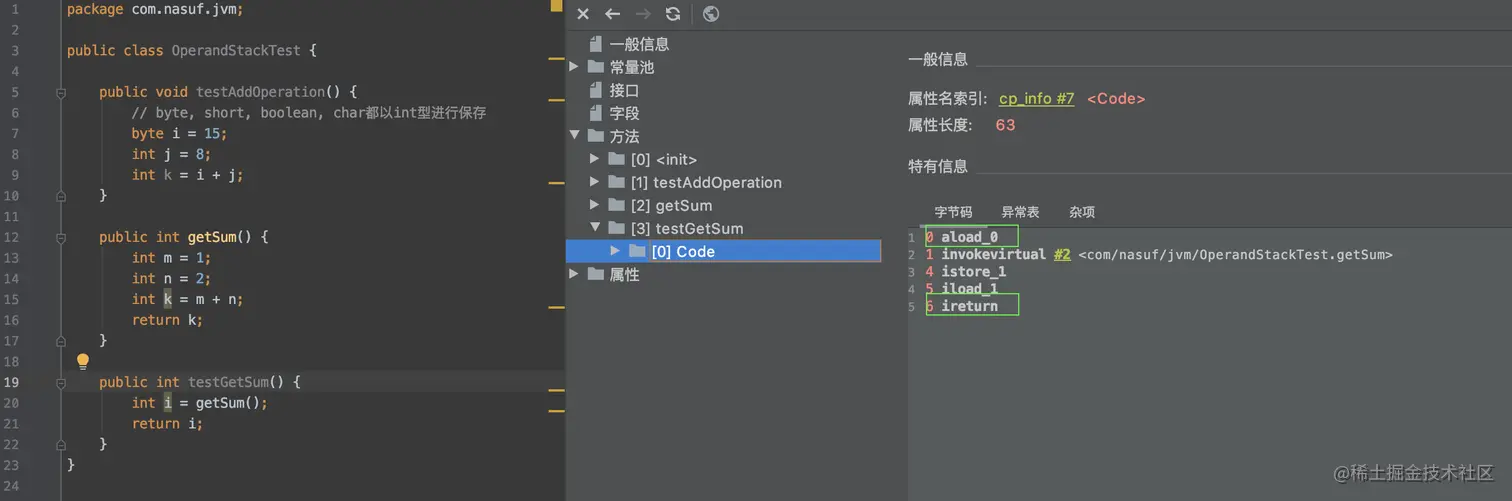Expand the 常量池 tree node
1512x501 pixels.
click(x=574, y=67)
